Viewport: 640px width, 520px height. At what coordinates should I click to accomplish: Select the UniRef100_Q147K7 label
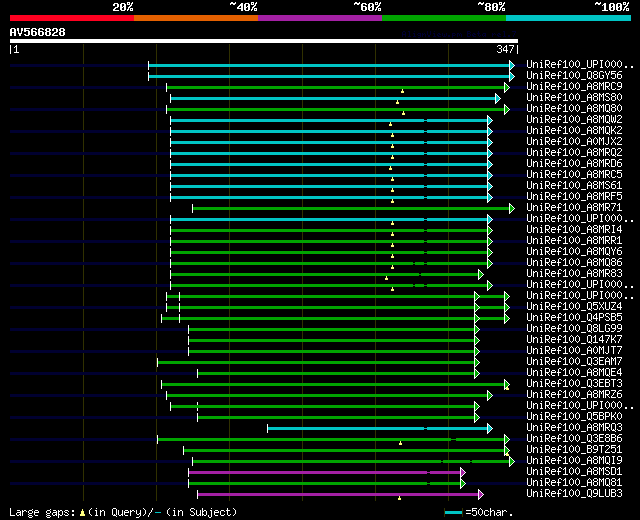(574, 340)
